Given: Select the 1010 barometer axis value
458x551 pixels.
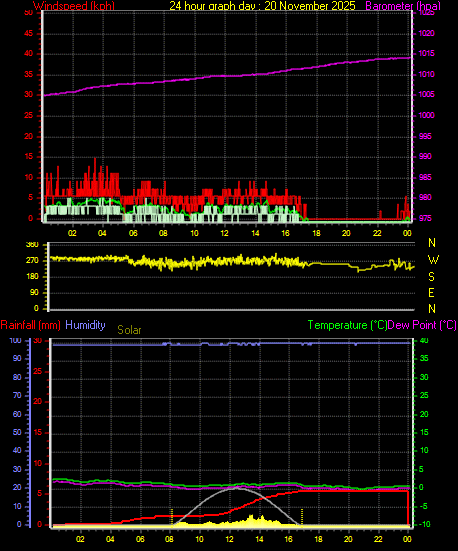Looking at the screenshot, I should (x=426, y=74).
